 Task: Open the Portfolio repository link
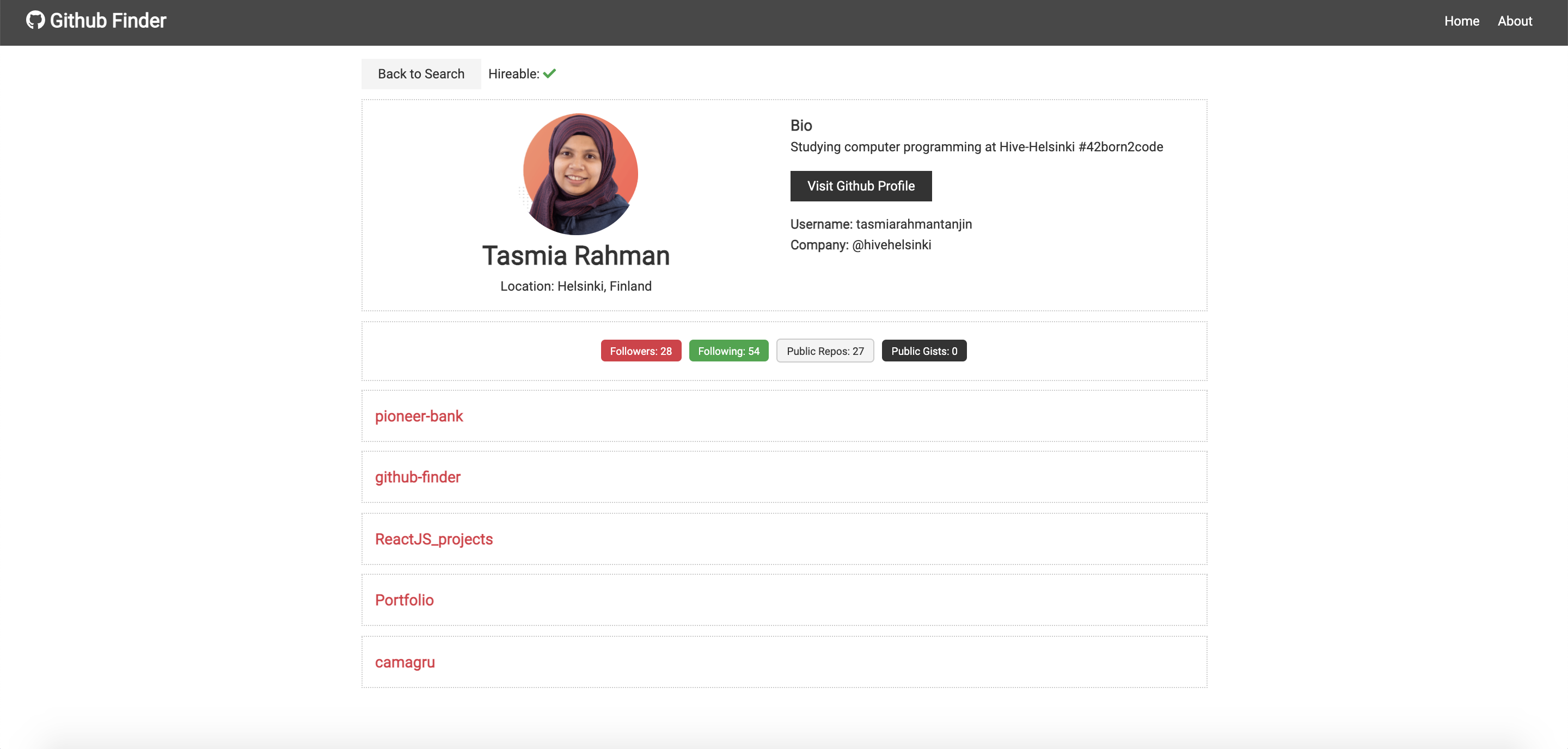[403, 600]
